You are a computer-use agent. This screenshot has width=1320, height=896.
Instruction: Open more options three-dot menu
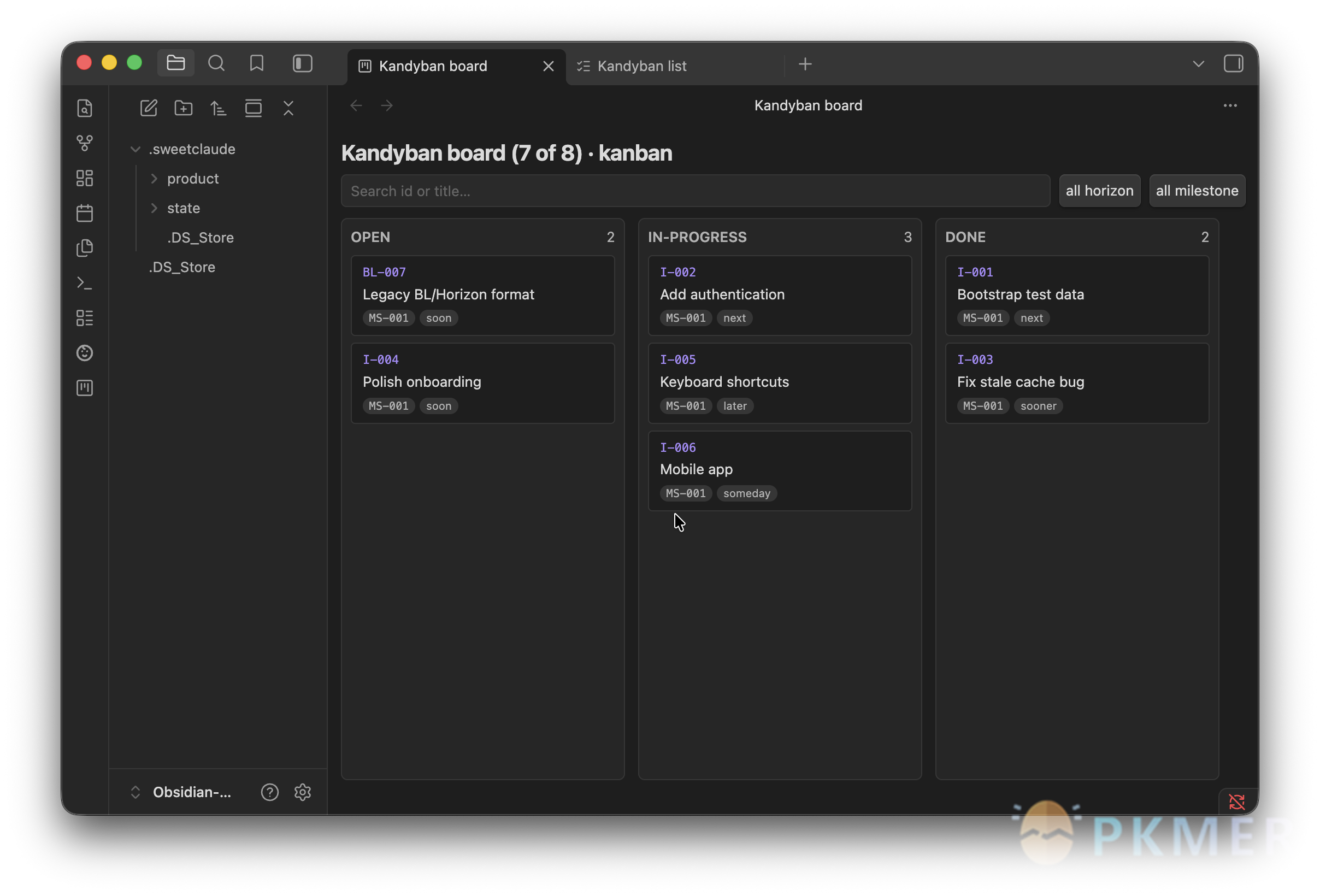(1230, 105)
